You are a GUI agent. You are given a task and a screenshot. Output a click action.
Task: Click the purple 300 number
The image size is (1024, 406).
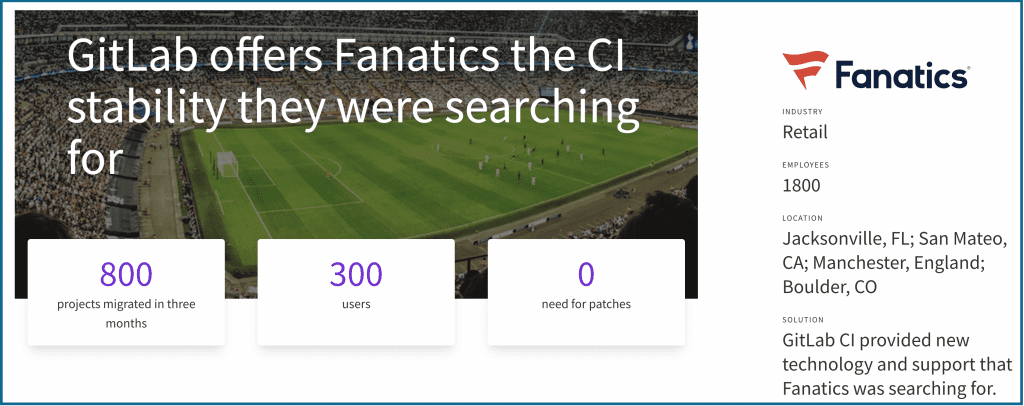[356, 274]
